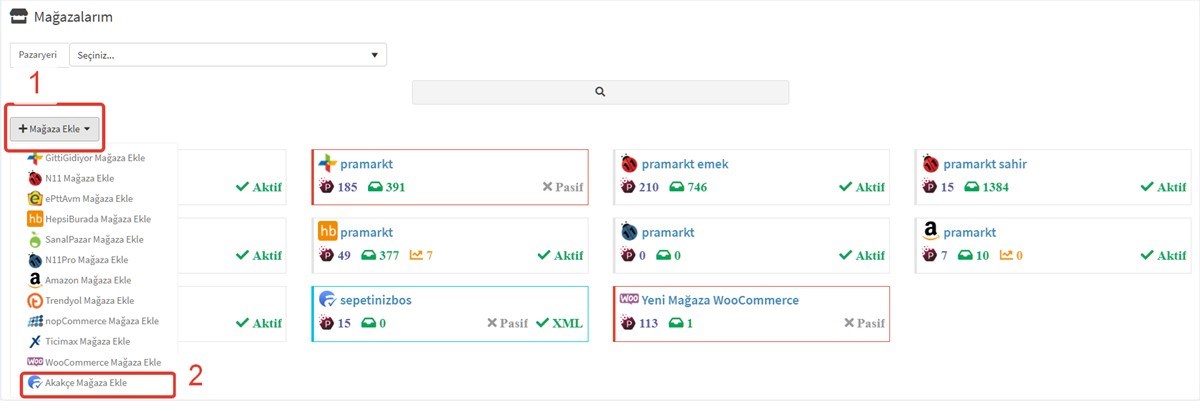The width and height of the screenshot is (1200, 411).
Task: Click product icon next to 210
Action: click(627, 187)
